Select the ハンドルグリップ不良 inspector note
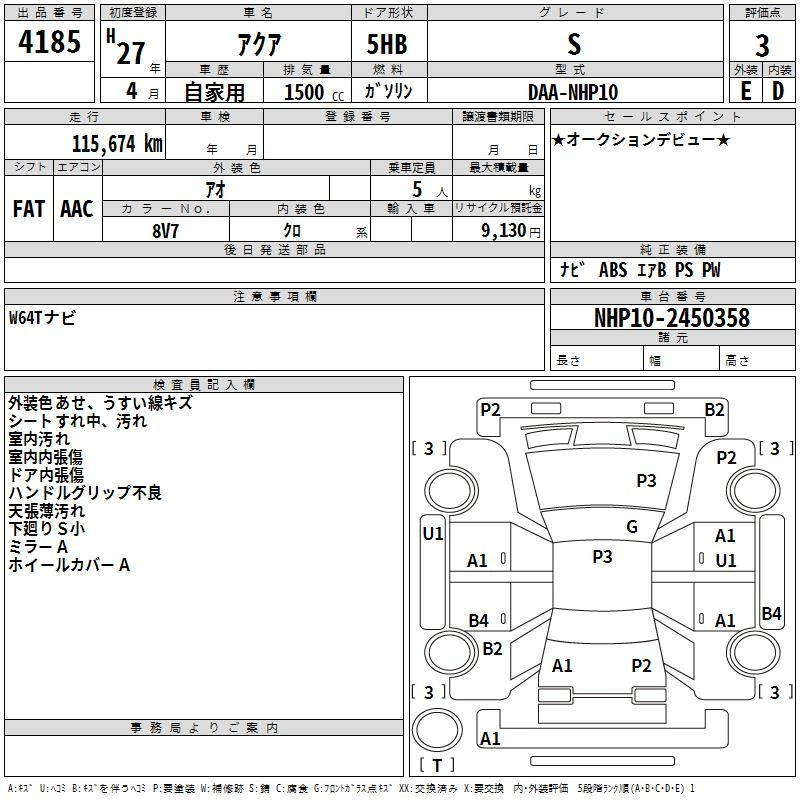This screenshot has width=800, height=800. point(85,493)
